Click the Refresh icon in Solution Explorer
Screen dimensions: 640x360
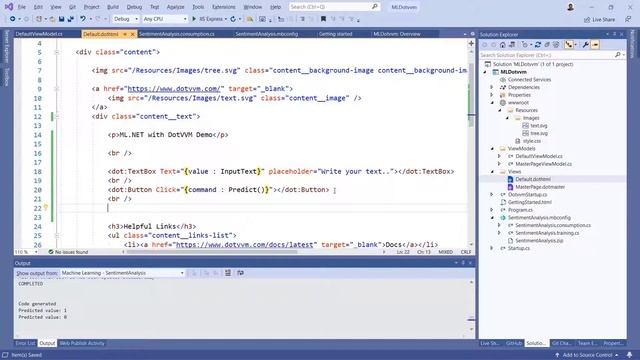coord(538,45)
